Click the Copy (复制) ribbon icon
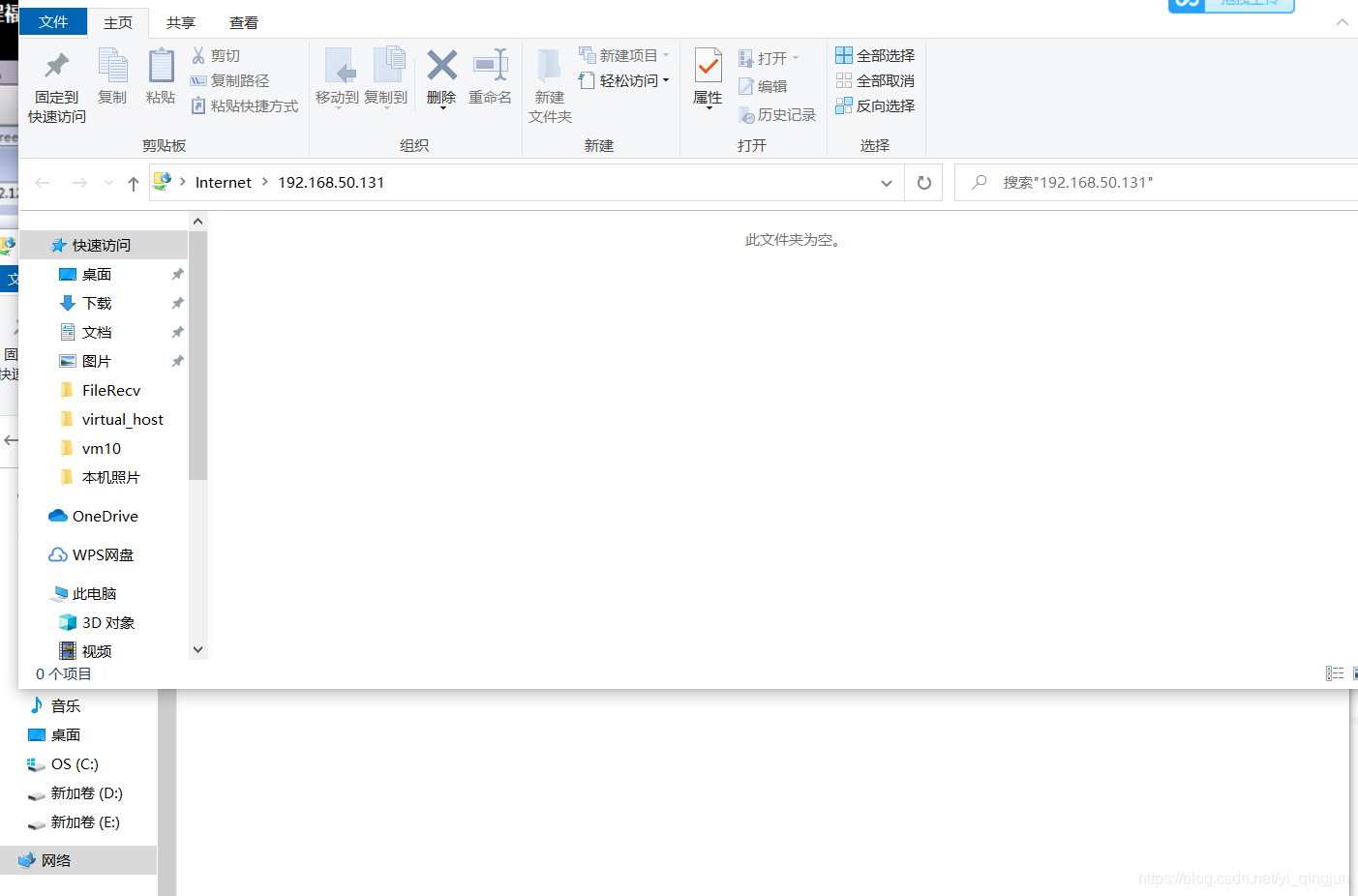The width and height of the screenshot is (1358, 896). pyautogui.click(x=112, y=66)
